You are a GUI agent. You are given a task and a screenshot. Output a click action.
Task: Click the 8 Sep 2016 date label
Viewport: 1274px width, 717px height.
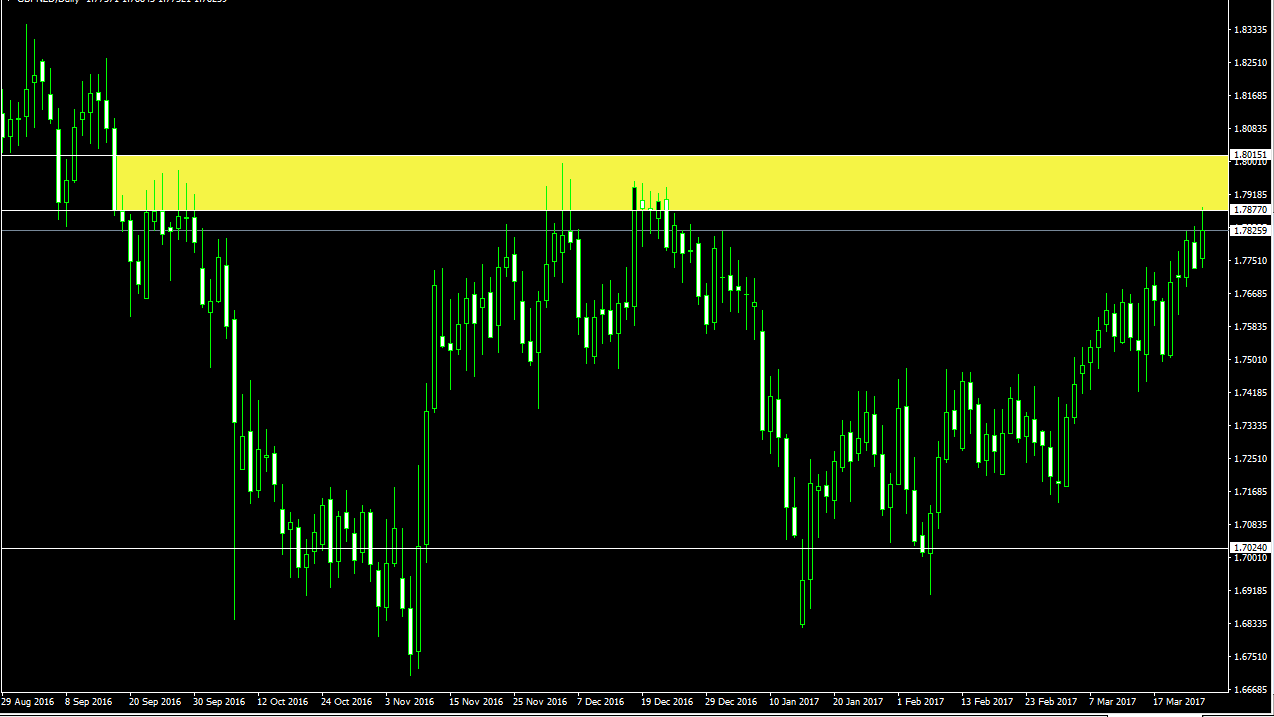tap(89, 702)
